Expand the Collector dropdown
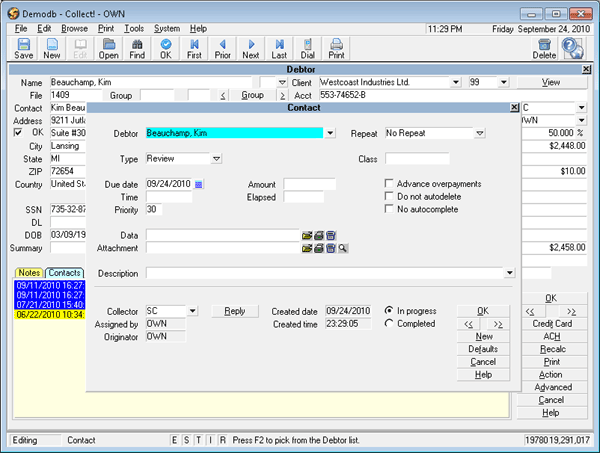Viewport: 600px width, 453px height. (x=192, y=311)
